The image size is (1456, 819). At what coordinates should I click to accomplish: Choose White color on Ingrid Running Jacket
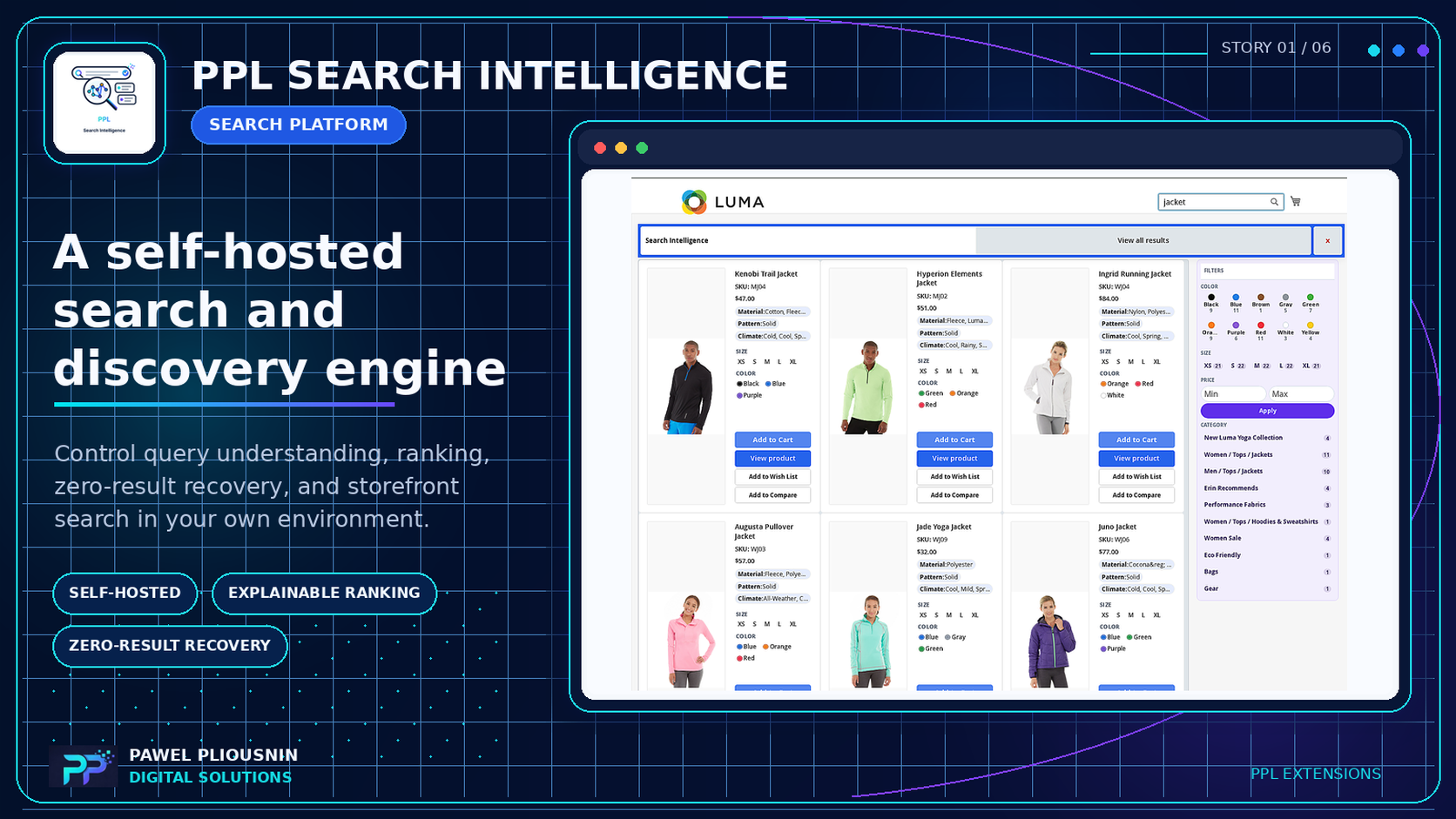pyautogui.click(x=1112, y=395)
